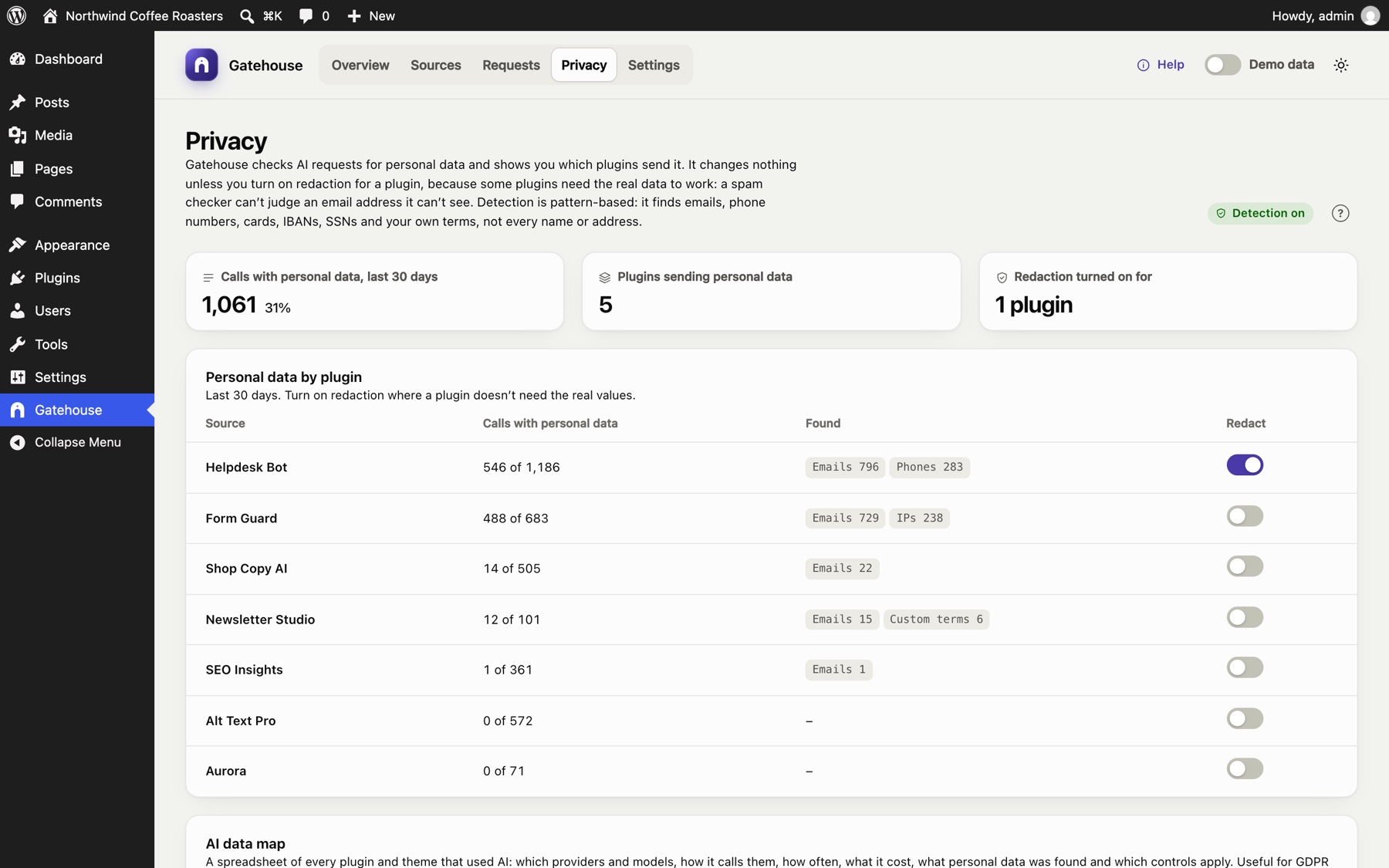Open the search magnifier icon
This screenshot has width=1389, height=868.
click(247, 15)
